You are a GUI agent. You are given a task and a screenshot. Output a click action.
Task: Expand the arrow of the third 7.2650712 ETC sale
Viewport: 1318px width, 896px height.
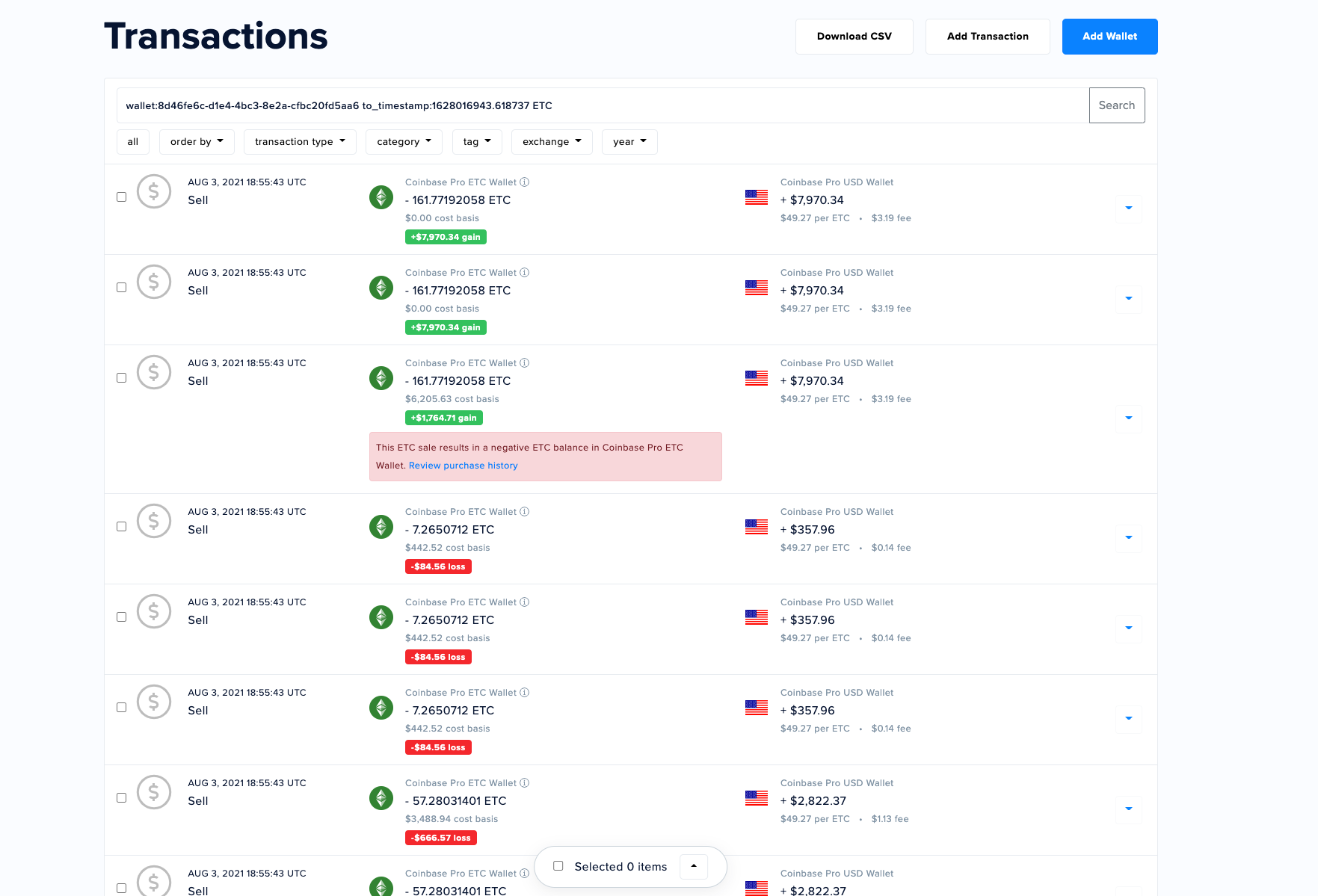click(x=1129, y=719)
